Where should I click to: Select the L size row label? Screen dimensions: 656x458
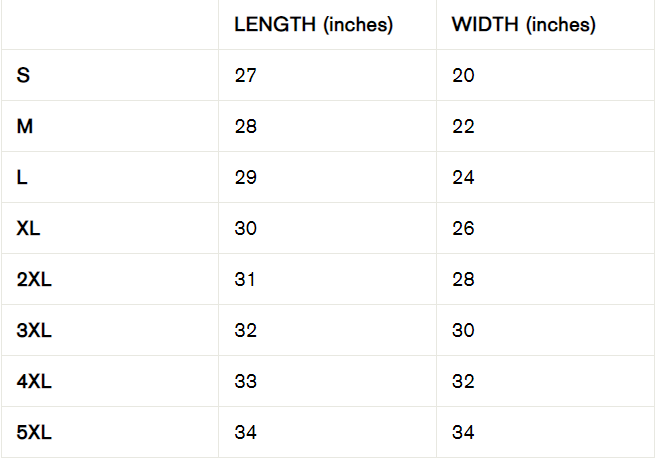tap(22, 178)
